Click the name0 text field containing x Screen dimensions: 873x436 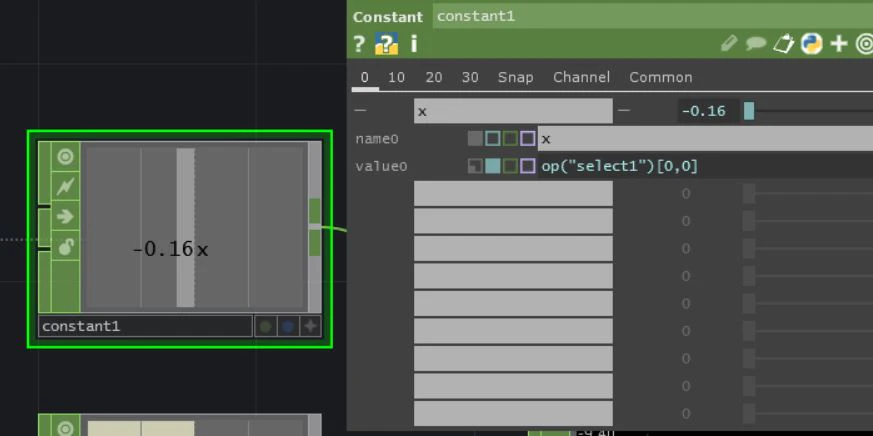(x=705, y=139)
